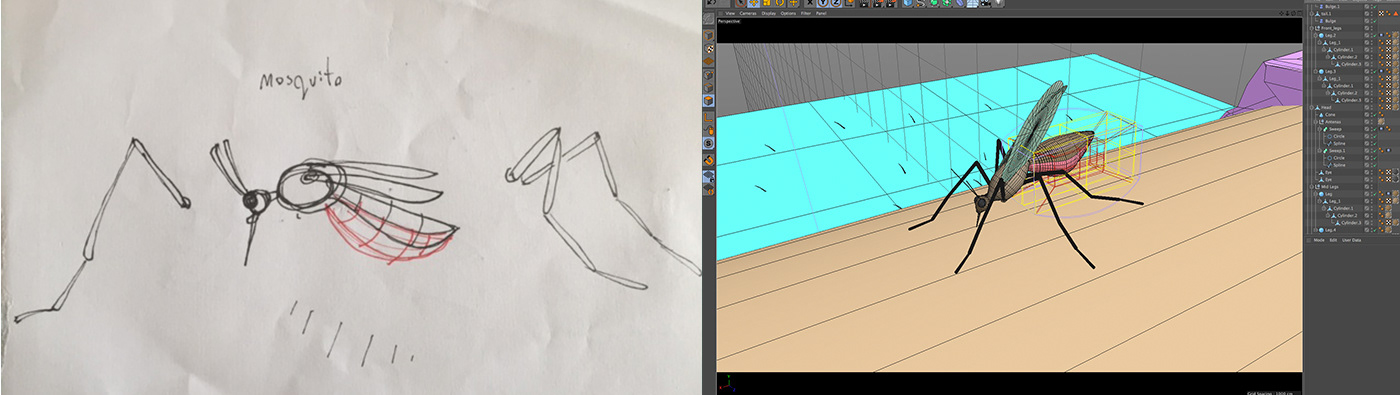This screenshot has height=395, width=1400.
Task: Collapse the Head group in object tree
Action: point(1311,107)
